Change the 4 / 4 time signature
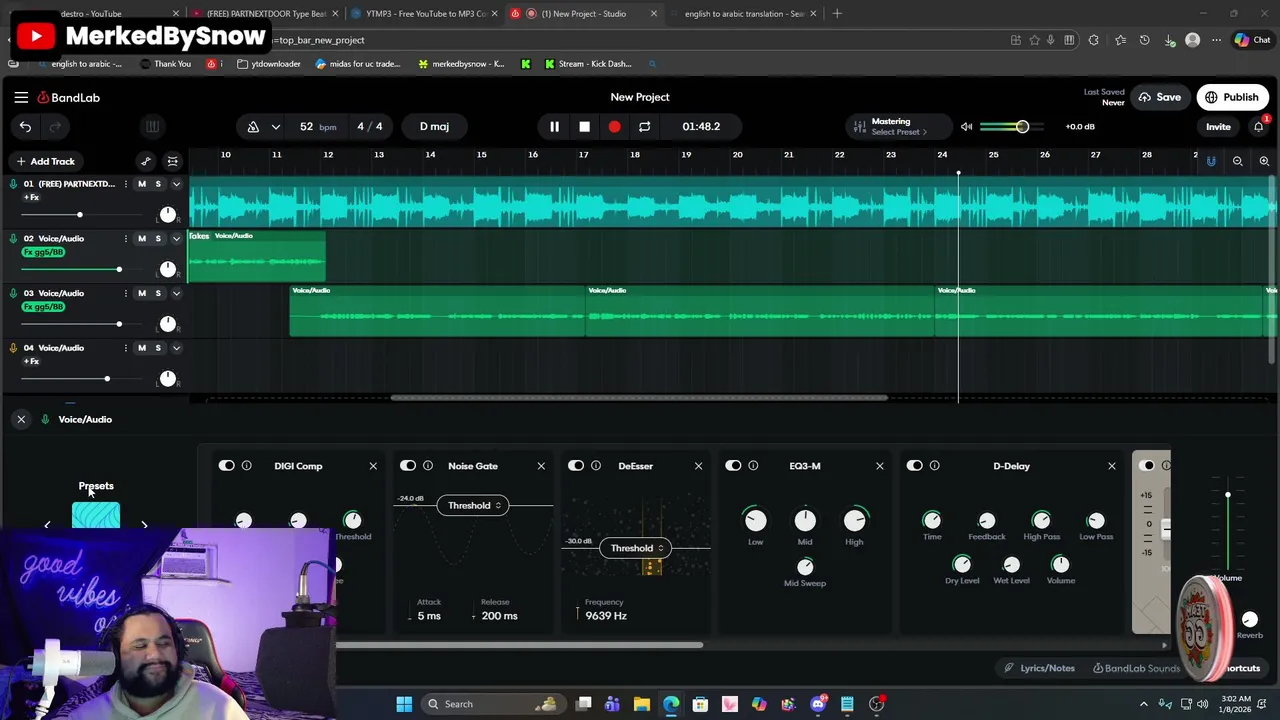This screenshot has width=1280, height=720. click(x=370, y=127)
